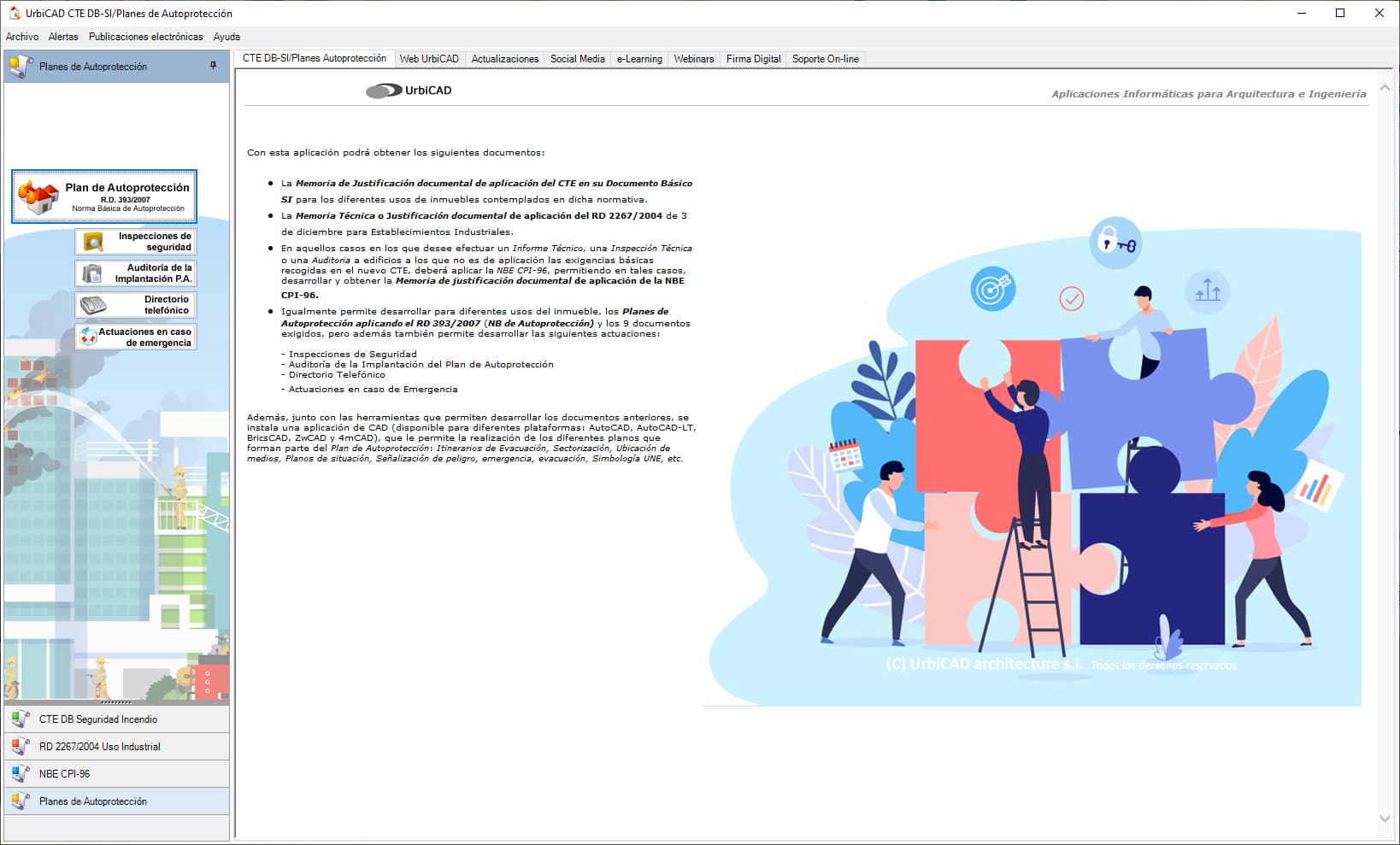Switch to the Webinars tab
1400x845 pixels.
point(694,59)
